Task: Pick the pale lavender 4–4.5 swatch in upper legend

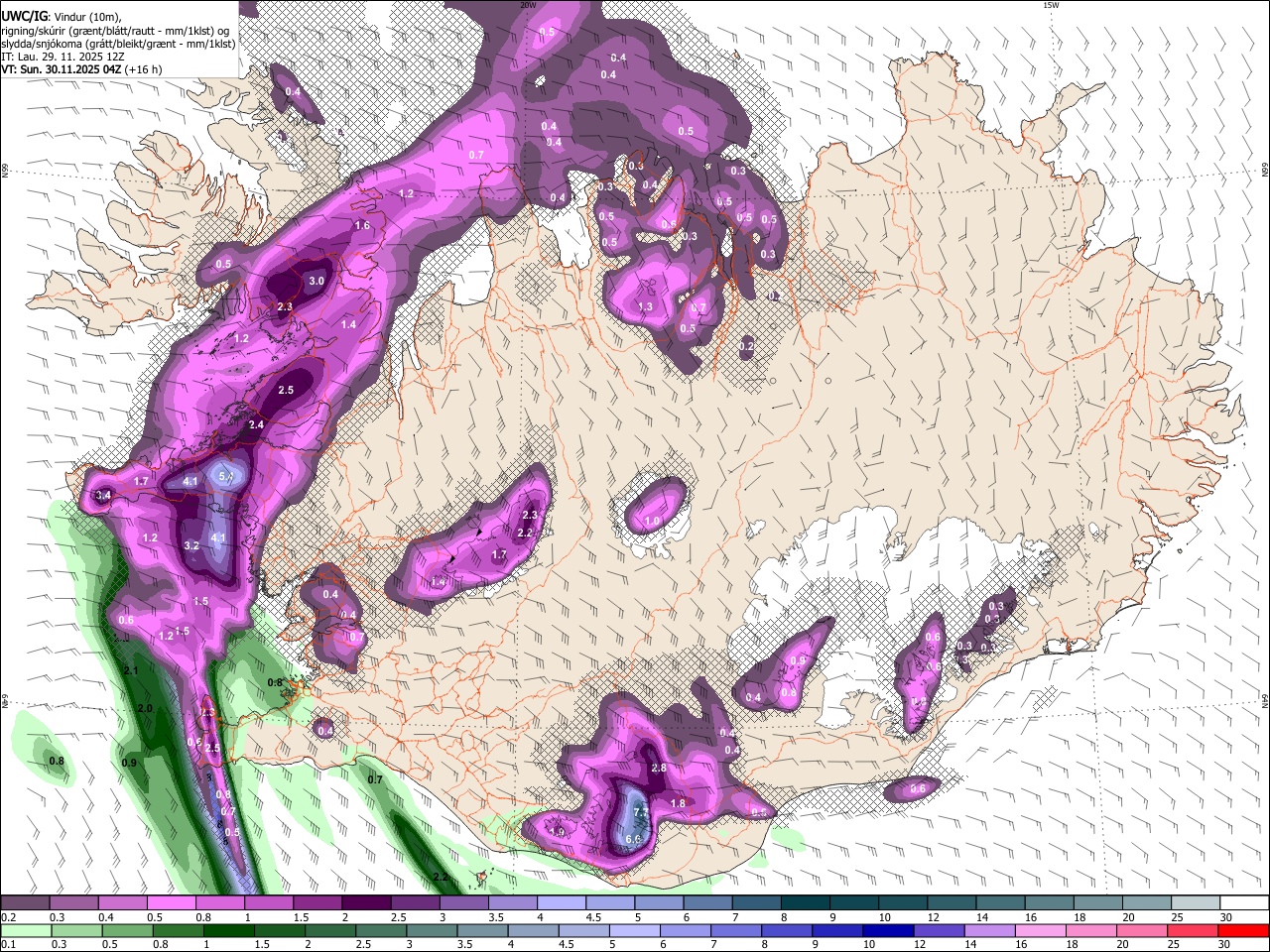Action: coord(562,903)
